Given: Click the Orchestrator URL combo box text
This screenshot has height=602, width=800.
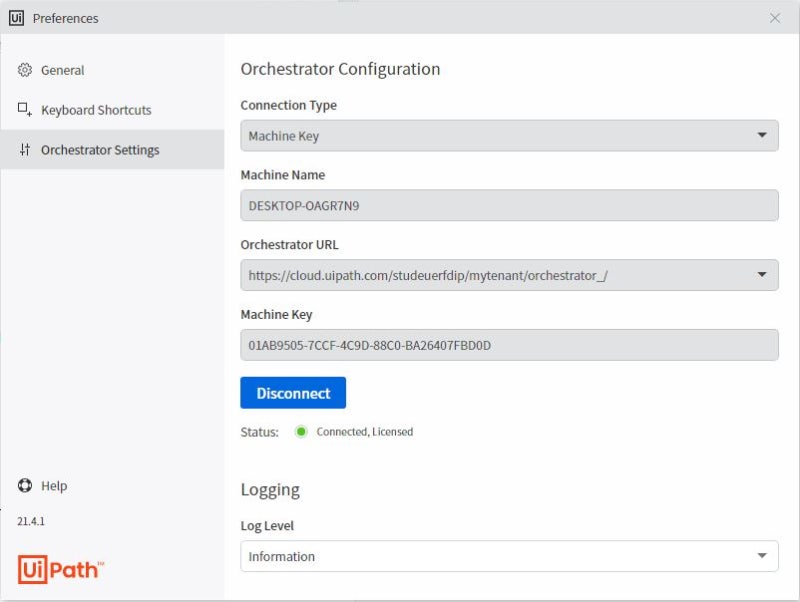Looking at the screenshot, I should [x=428, y=275].
